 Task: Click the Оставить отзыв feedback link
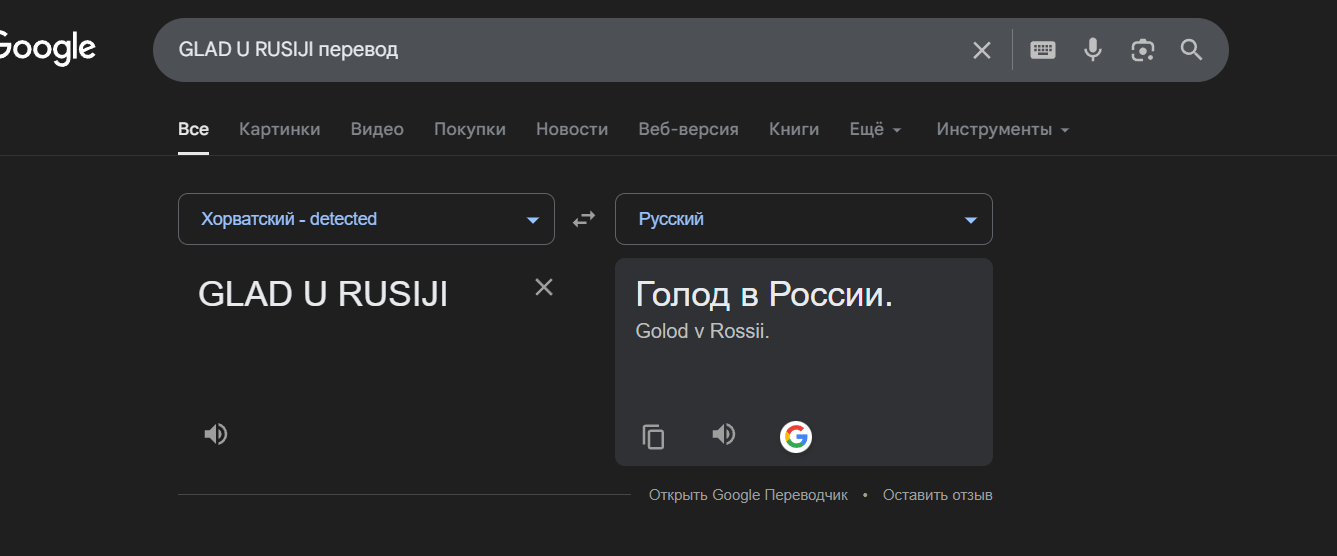[937, 495]
